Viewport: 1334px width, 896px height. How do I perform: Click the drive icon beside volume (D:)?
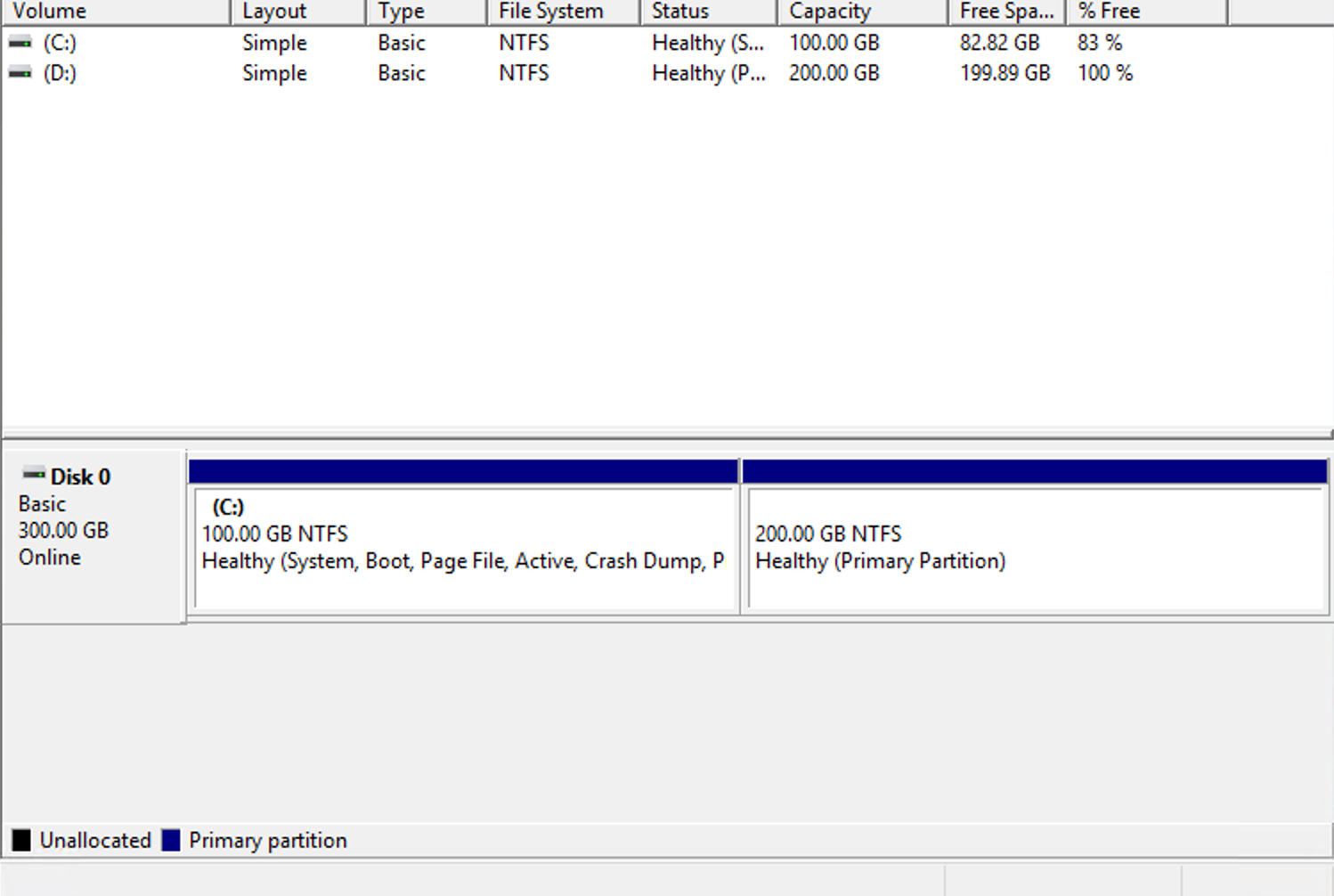20,73
